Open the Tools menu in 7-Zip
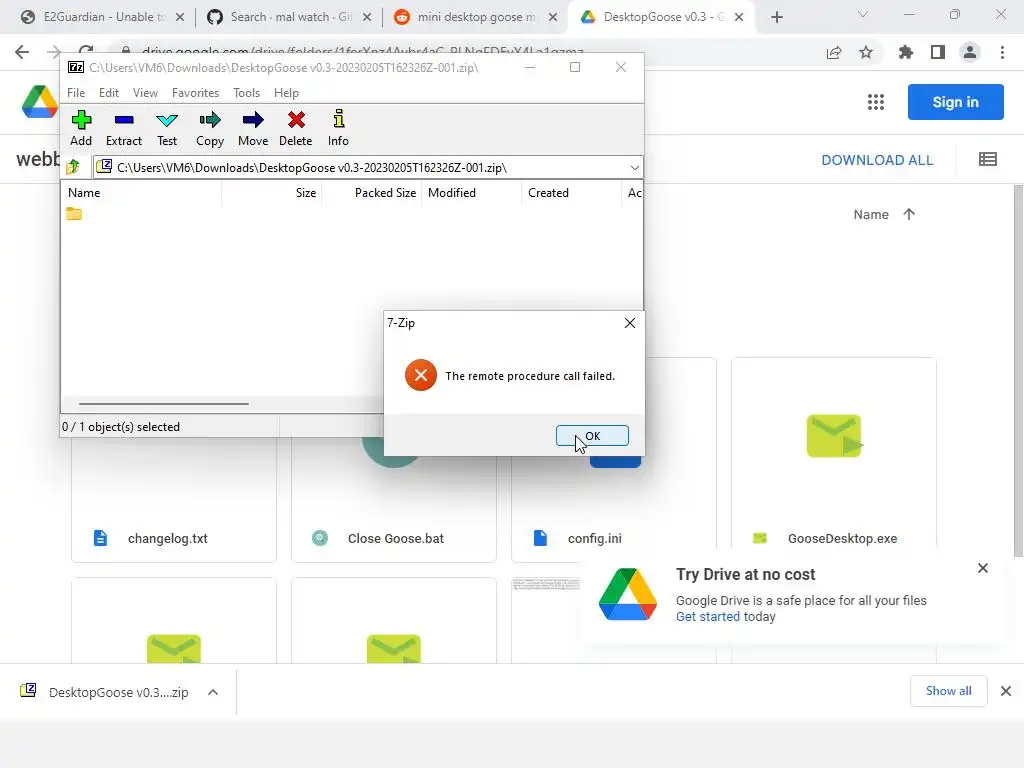 (x=246, y=93)
